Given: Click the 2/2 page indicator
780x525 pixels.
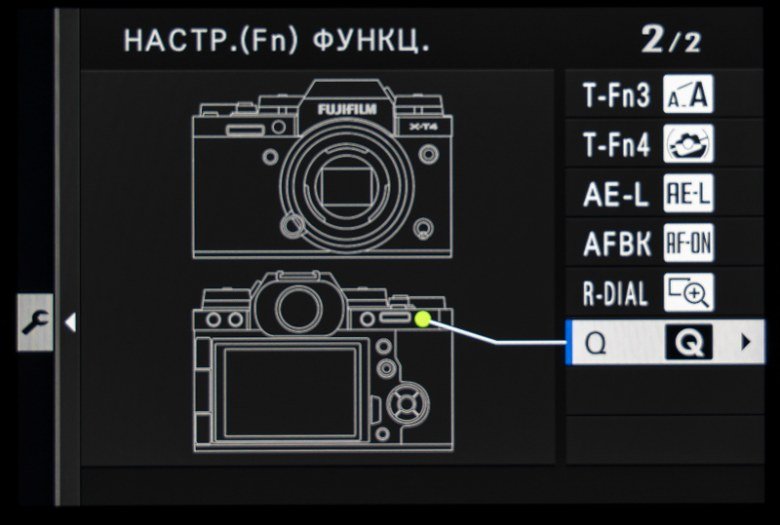Looking at the screenshot, I should pyautogui.click(x=671, y=39).
